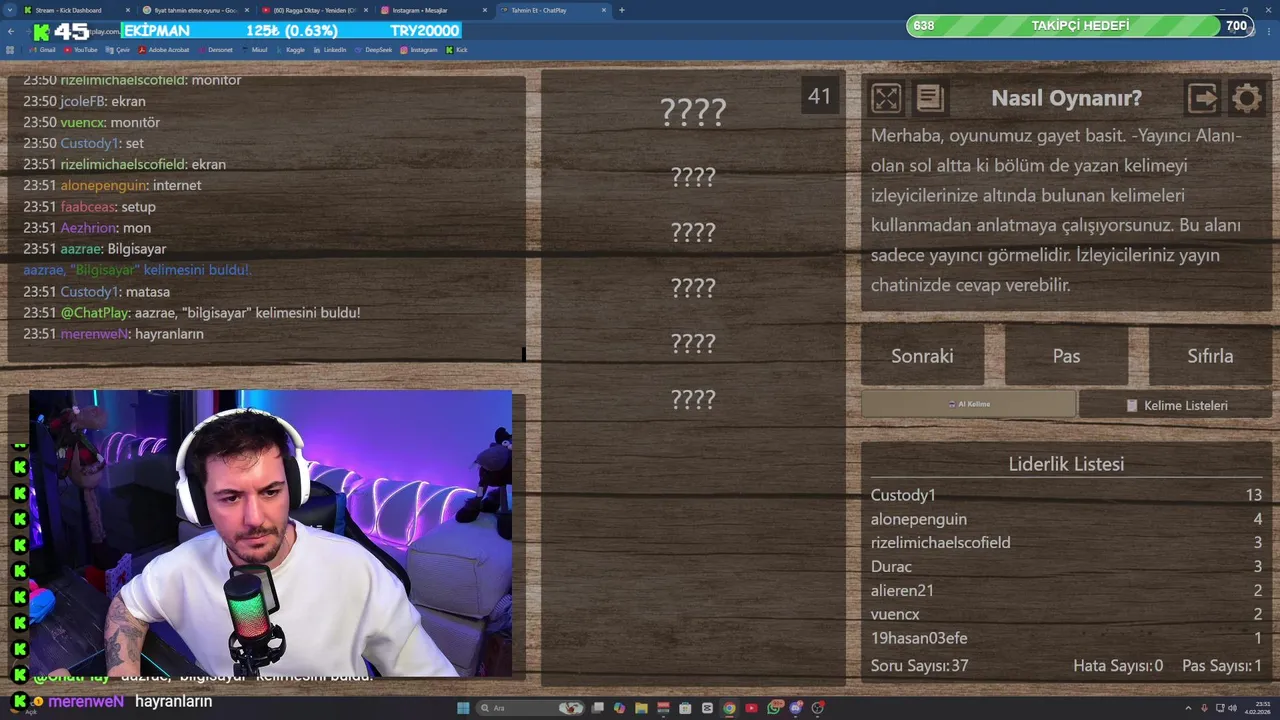Close the Stream - Kick Dashboard tab

tap(127, 10)
